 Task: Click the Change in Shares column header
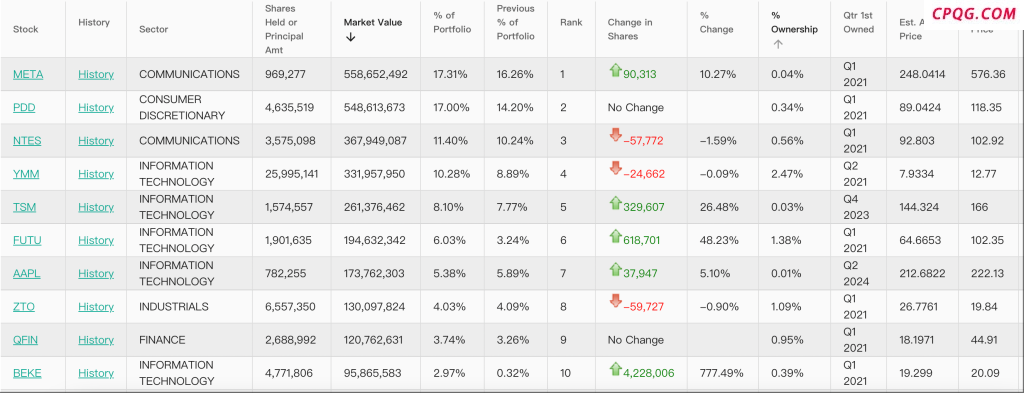pyautogui.click(x=630, y=29)
